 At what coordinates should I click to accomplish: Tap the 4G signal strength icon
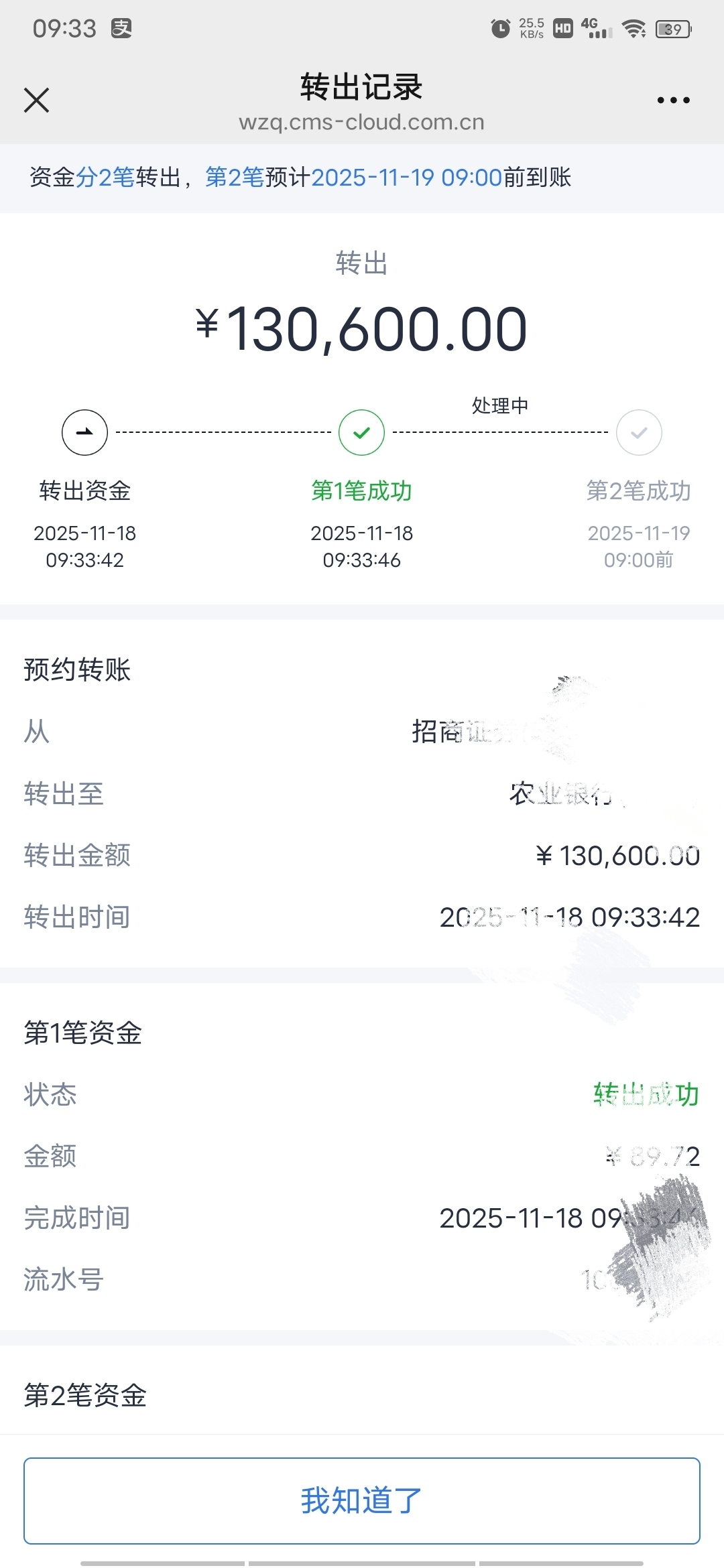click(x=596, y=28)
